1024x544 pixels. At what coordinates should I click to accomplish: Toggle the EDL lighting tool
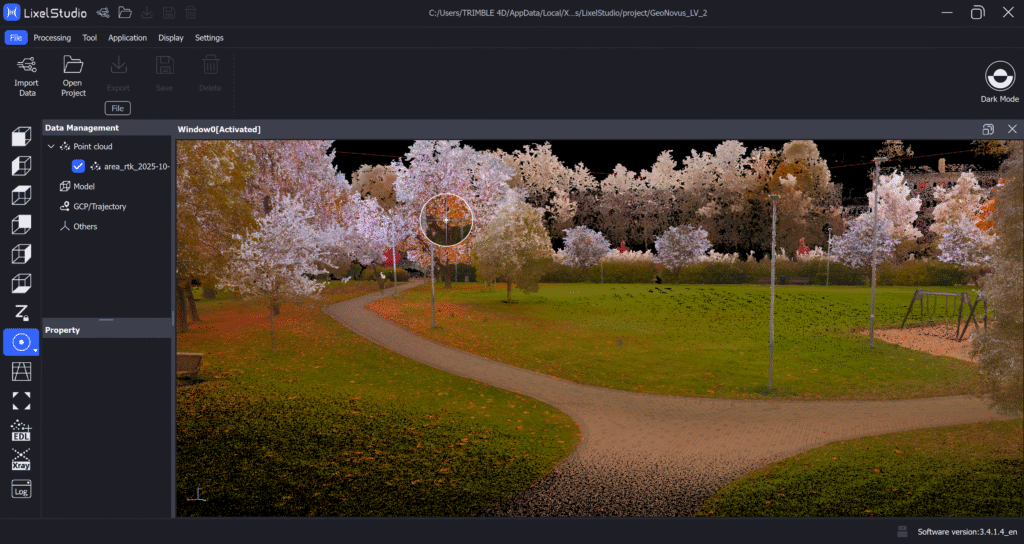pyautogui.click(x=21, y=430)
